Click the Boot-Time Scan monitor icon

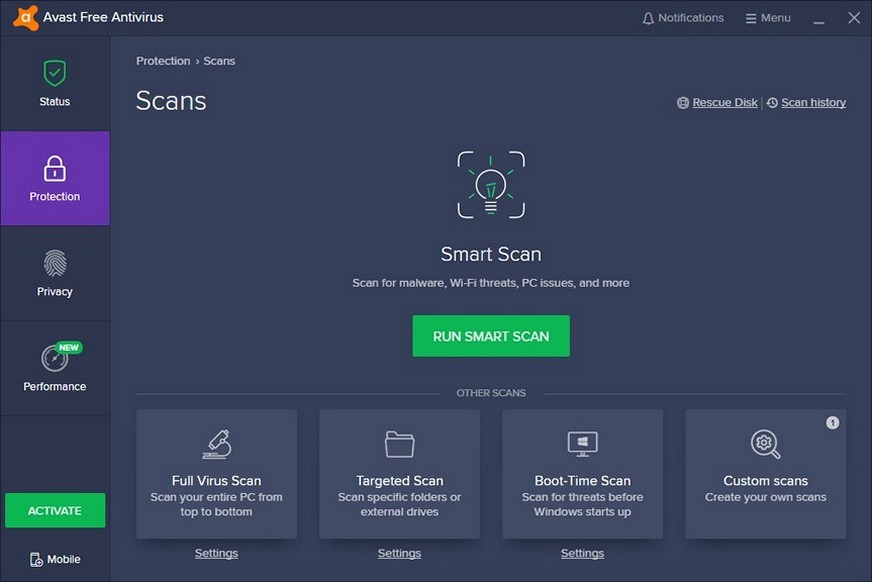click(582, 444)
